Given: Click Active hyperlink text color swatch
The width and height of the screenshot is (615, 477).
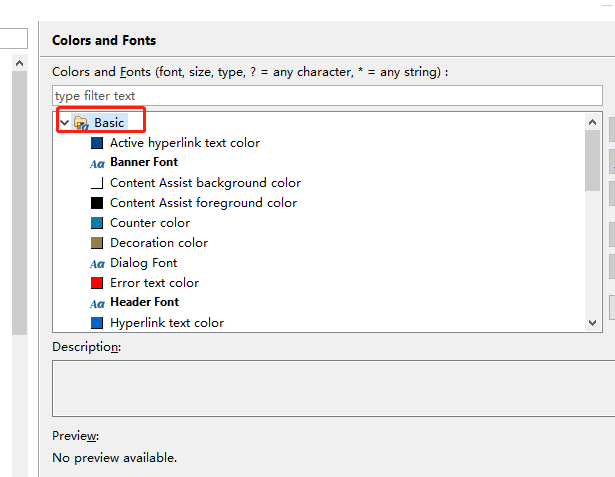Looking at the screenshot, I should [97, 143].
